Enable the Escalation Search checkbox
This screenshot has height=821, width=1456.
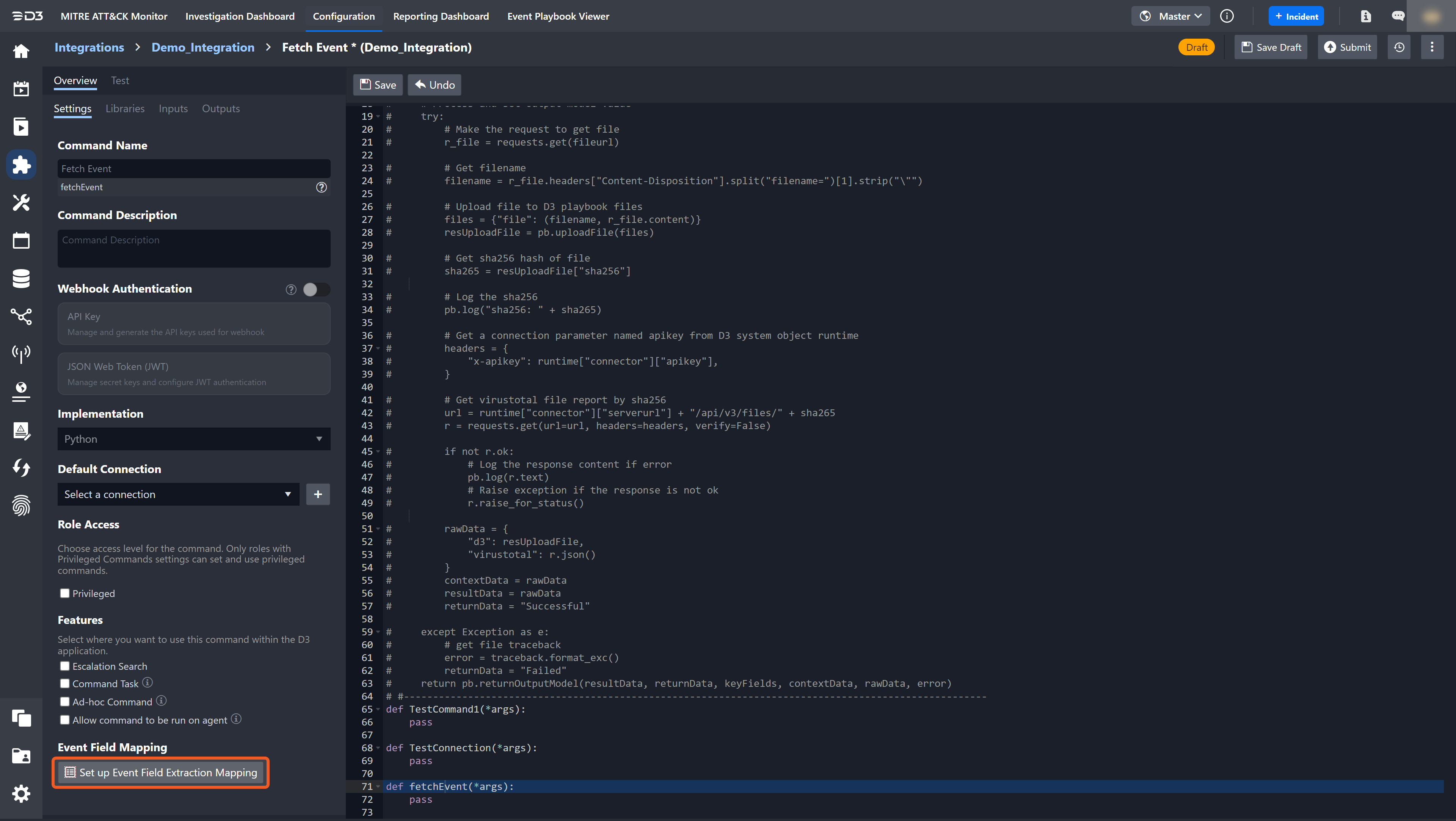(65, 666)
